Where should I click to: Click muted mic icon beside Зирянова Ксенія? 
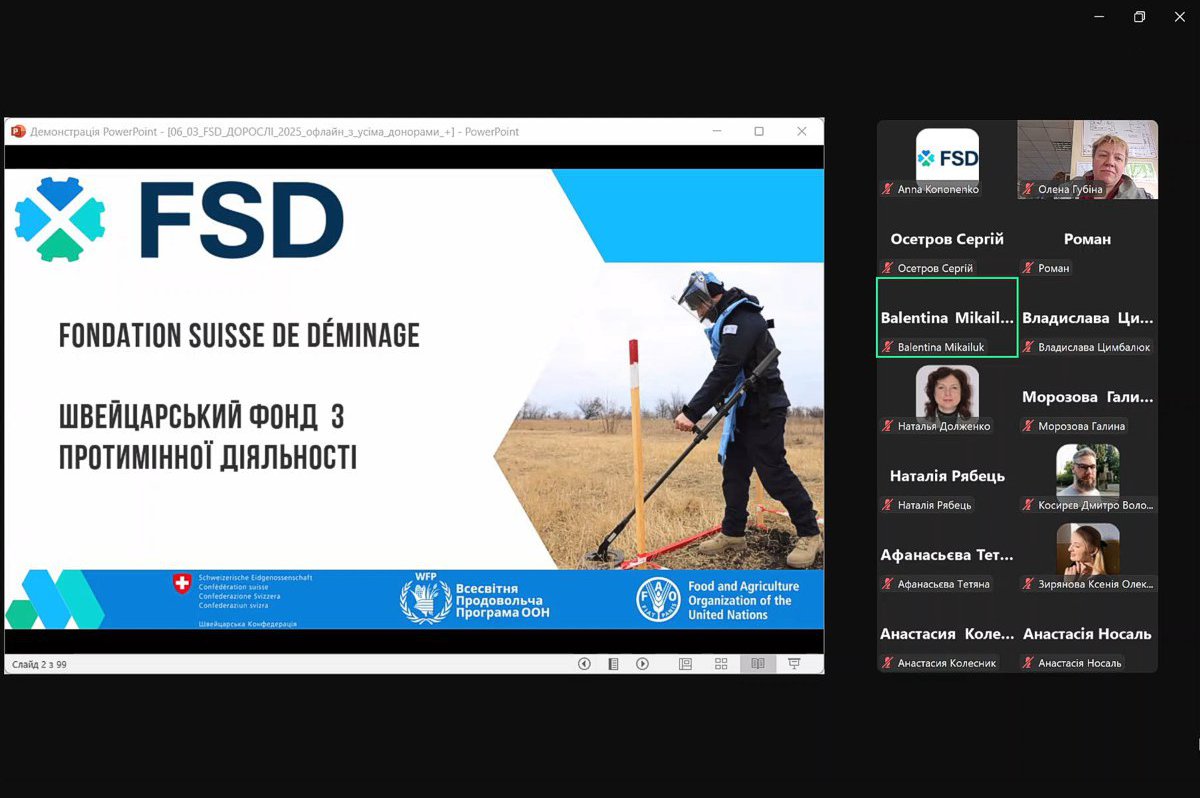click(1028, 584)
